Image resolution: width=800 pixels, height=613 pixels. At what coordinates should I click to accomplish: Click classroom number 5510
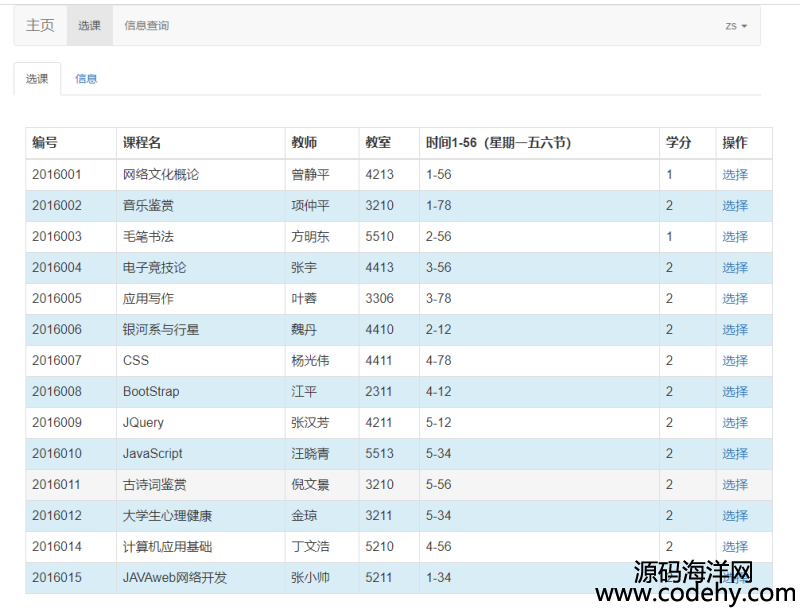coord(379,237)
